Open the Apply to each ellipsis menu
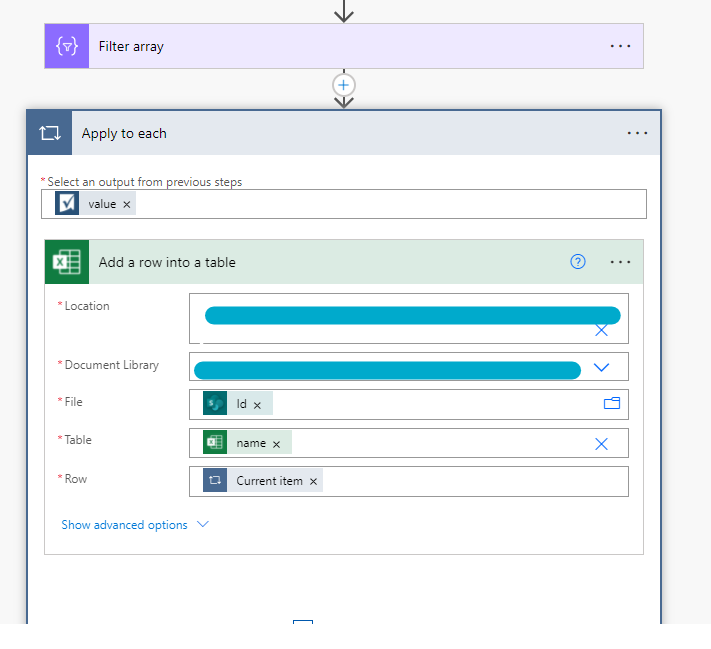Image resolution: width=711 pixels, height=649 pixels. [637, 133]
